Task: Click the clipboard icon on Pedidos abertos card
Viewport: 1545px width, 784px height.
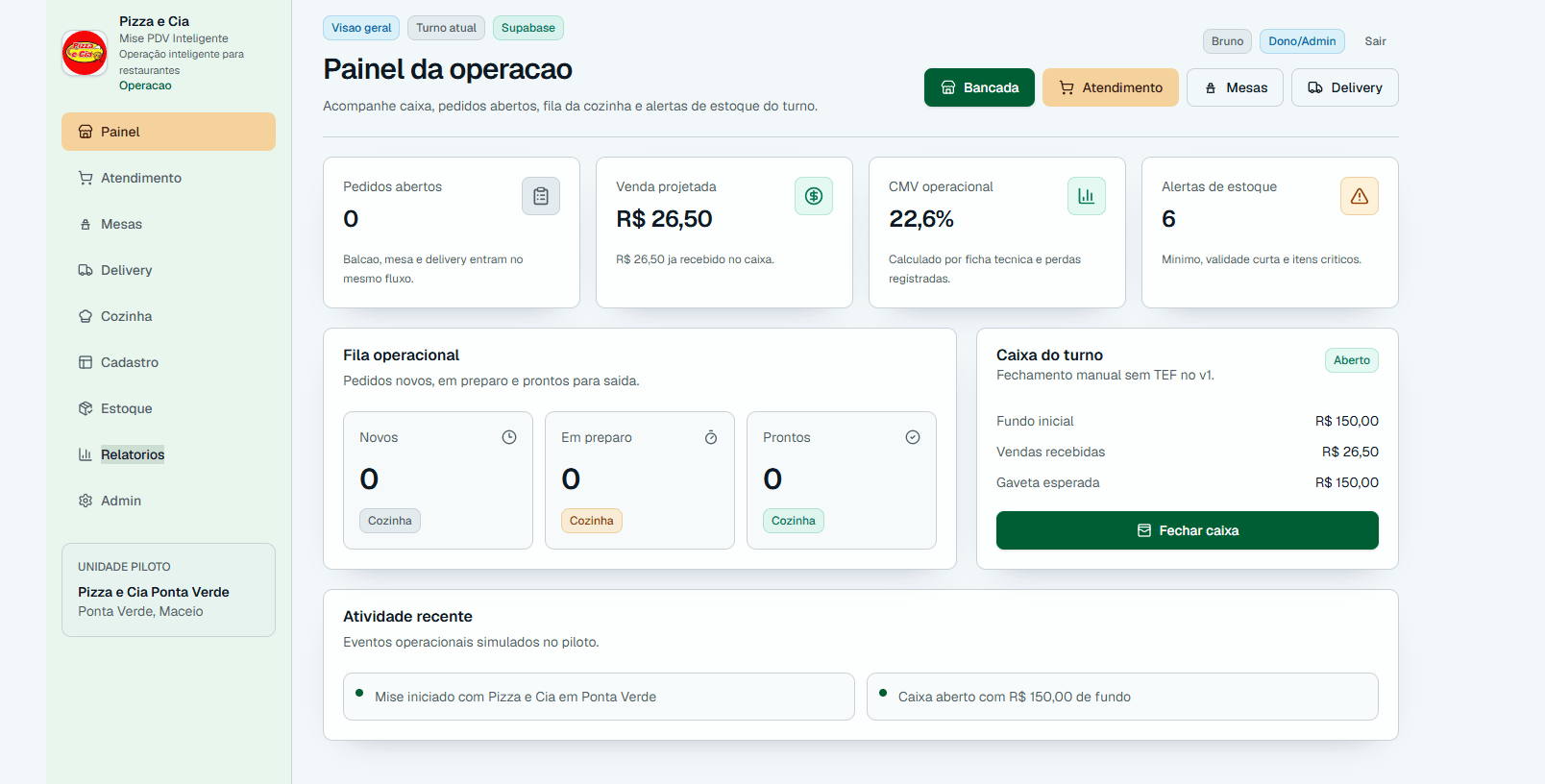Action: click(541, 196)
